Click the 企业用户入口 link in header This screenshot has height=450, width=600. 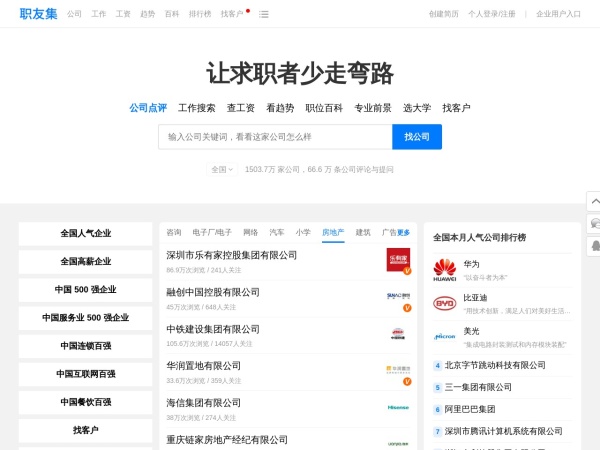click(558, 14)
